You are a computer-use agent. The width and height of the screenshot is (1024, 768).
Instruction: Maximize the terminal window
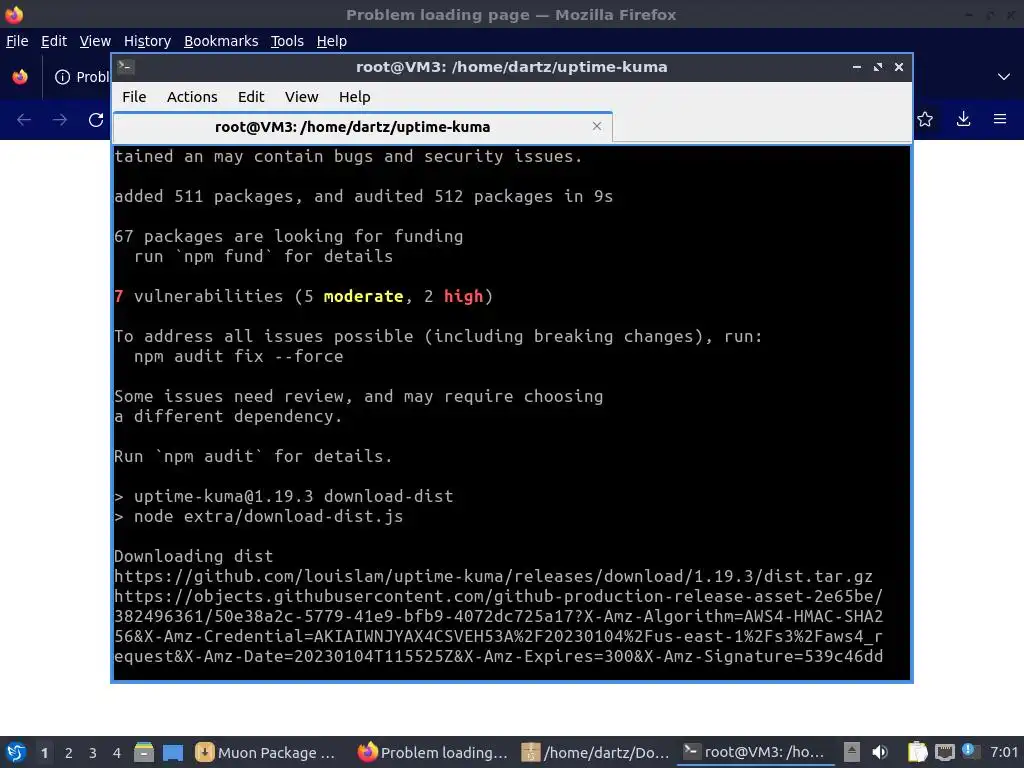coord(878,67)
